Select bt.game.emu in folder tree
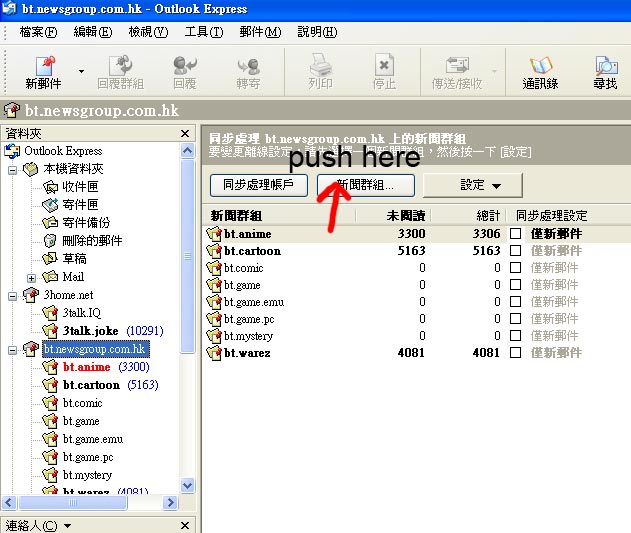 tap(93, 439)
